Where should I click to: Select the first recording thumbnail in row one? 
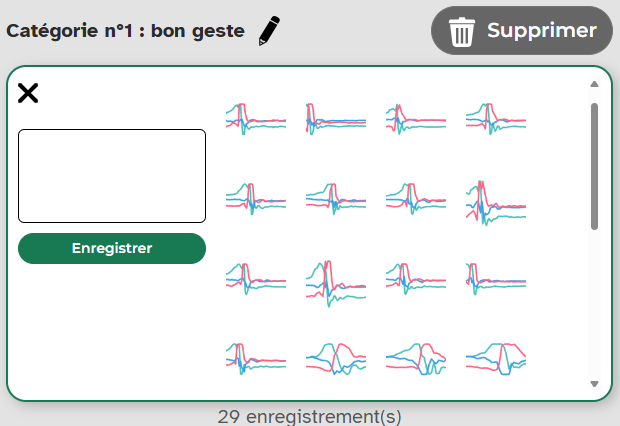point(256,119)
